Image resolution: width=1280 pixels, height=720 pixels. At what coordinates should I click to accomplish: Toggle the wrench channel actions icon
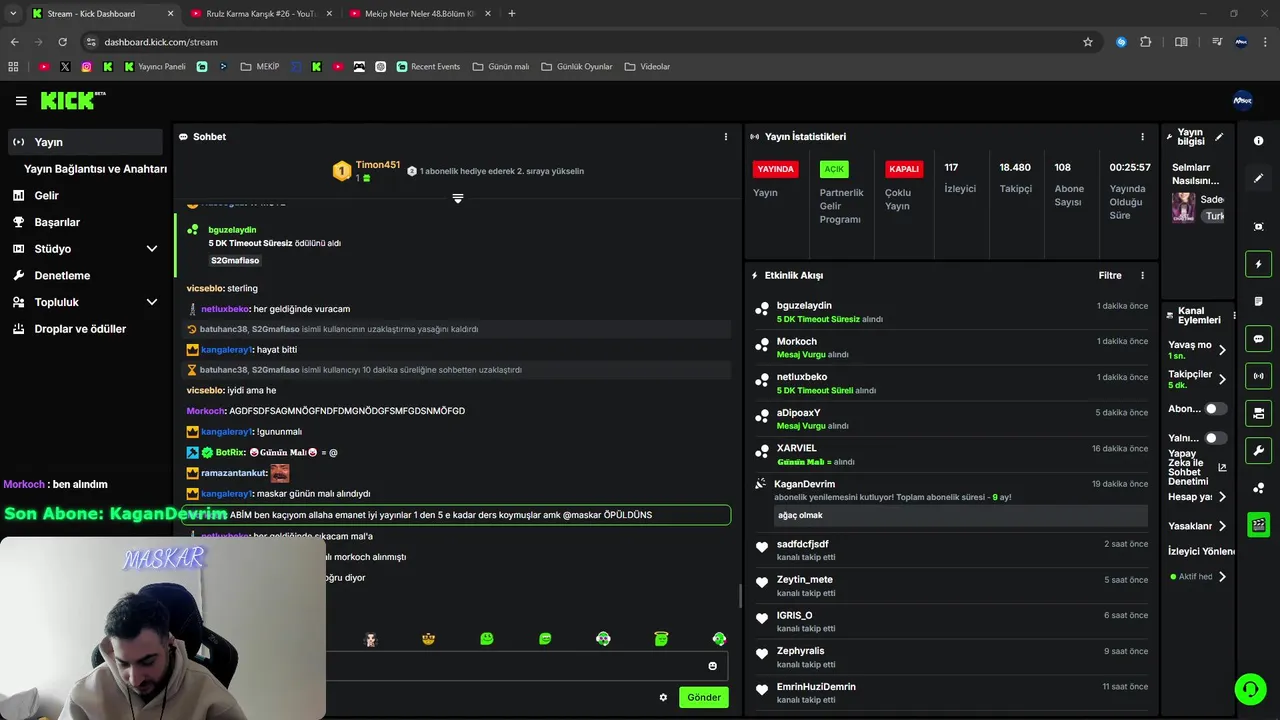click(1258, 450)
